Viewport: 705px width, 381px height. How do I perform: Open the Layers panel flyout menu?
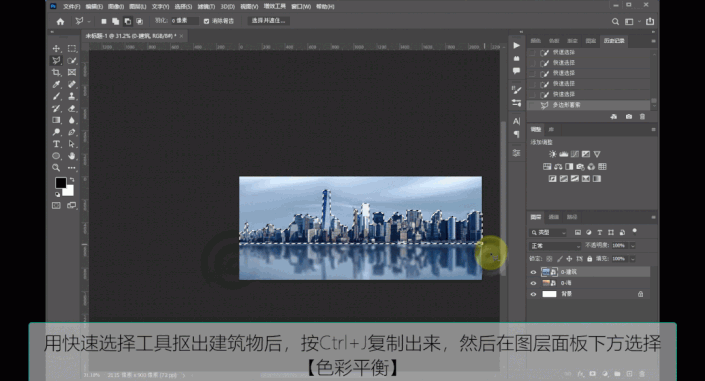pos(653,217)
